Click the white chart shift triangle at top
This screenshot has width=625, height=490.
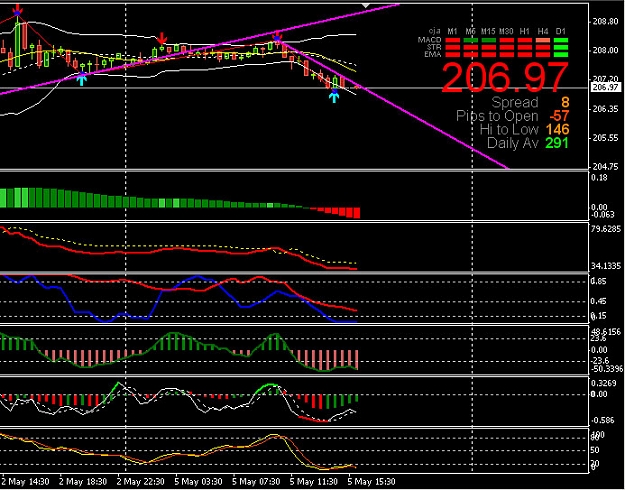(x=366, y=6)
